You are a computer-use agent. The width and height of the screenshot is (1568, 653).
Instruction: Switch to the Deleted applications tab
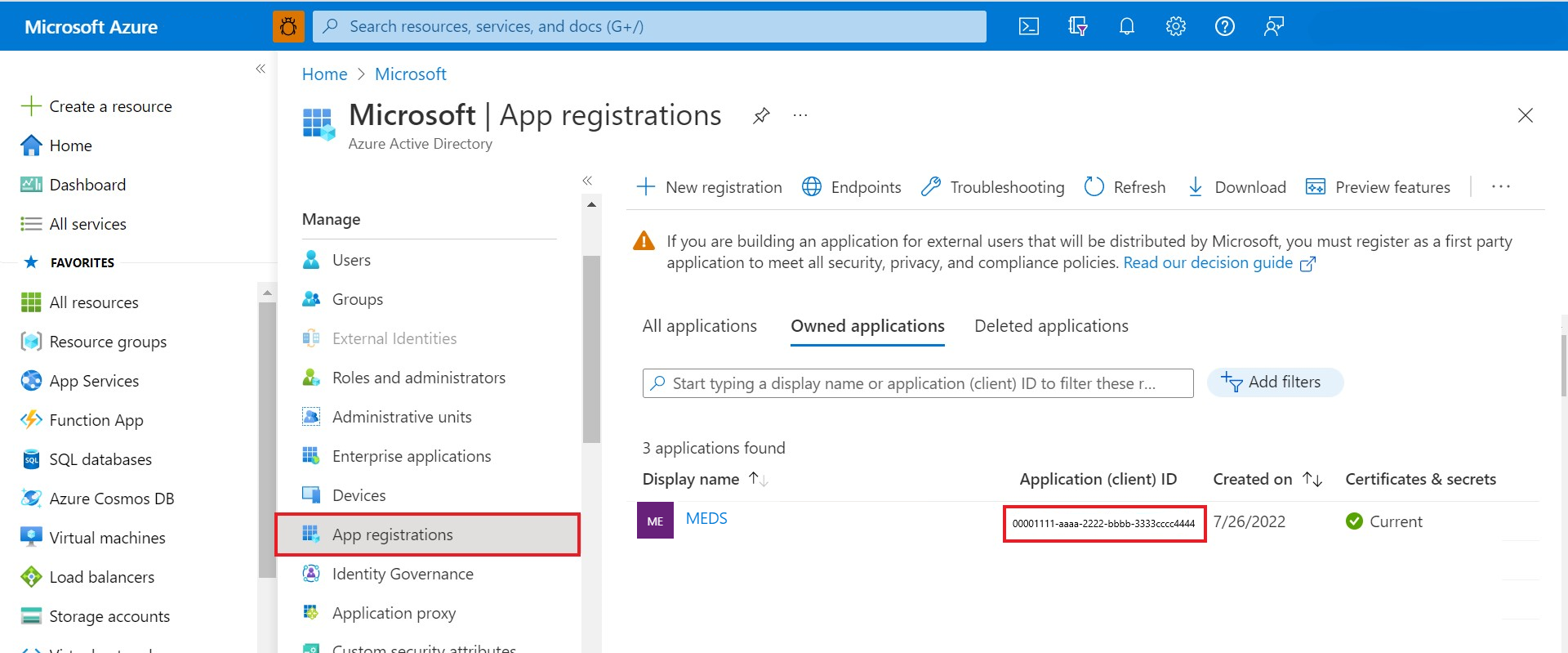tap(1051, 326)
